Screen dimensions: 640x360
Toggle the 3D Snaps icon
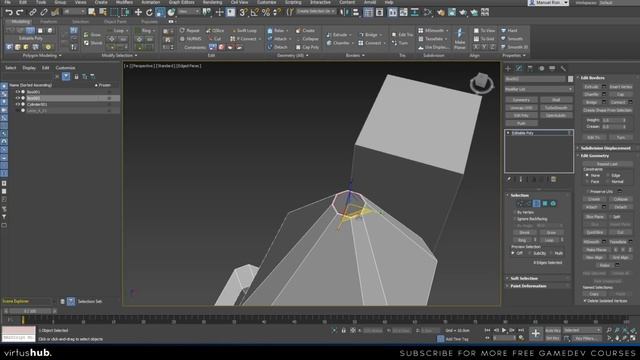point(243,12)
